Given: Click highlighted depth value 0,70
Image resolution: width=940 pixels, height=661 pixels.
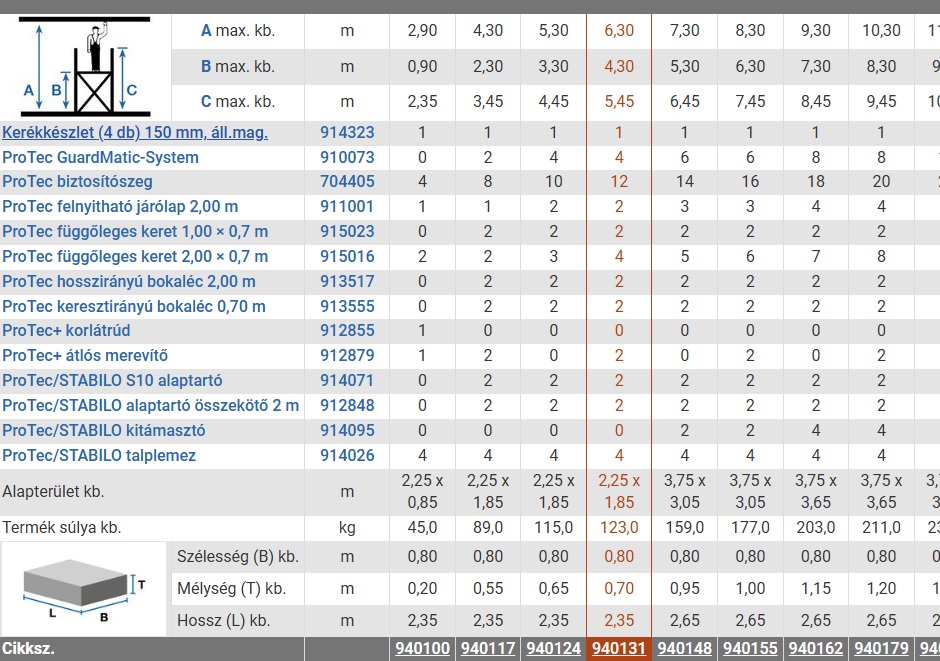Looking at the screenshot, I should (x=619, y=589).
